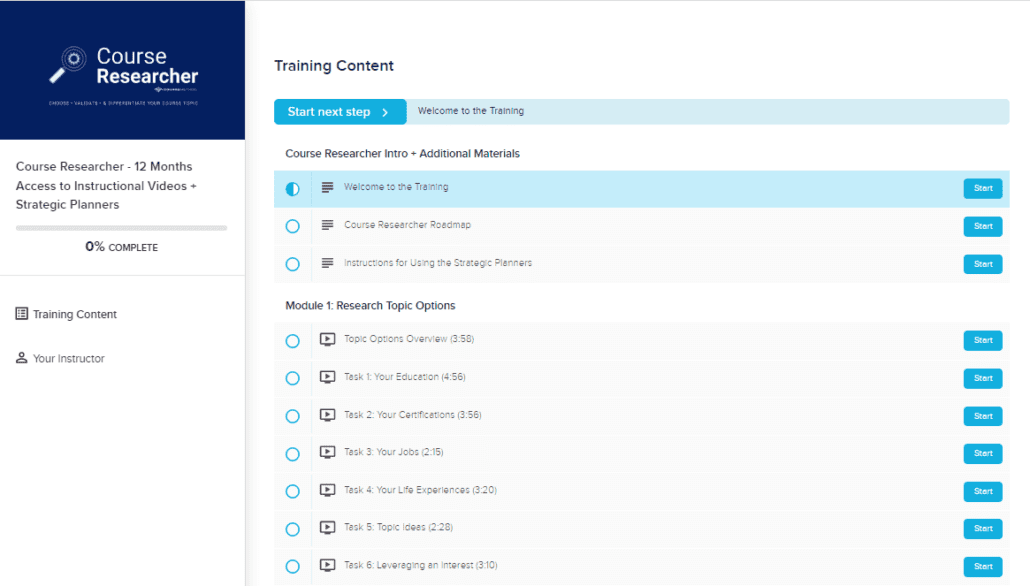The image size is (1030, 586).
Task: Toggle completion circle for Task 6: Leveraging an Interest
Action: pos(292,566)
